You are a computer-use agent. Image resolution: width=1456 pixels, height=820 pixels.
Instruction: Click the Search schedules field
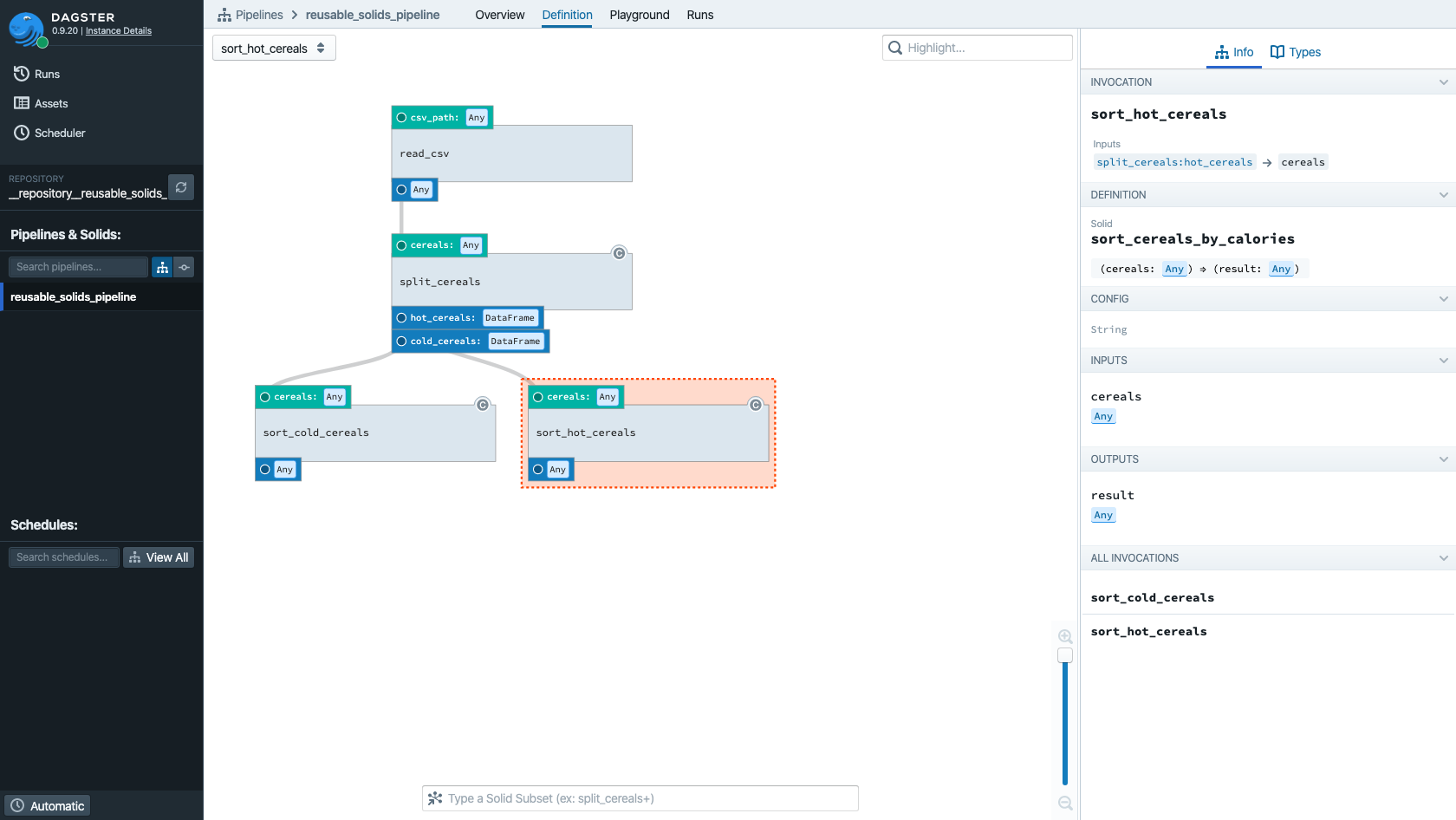click(x=64, y=557)
